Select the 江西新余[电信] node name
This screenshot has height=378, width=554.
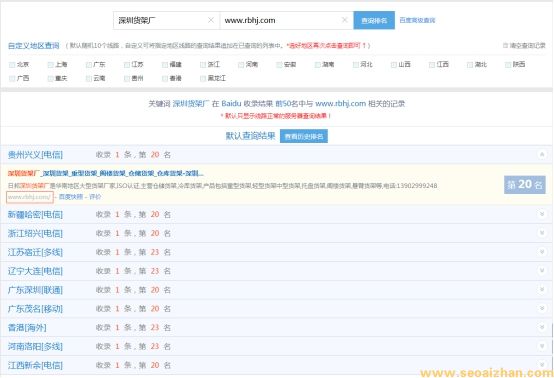35,365
